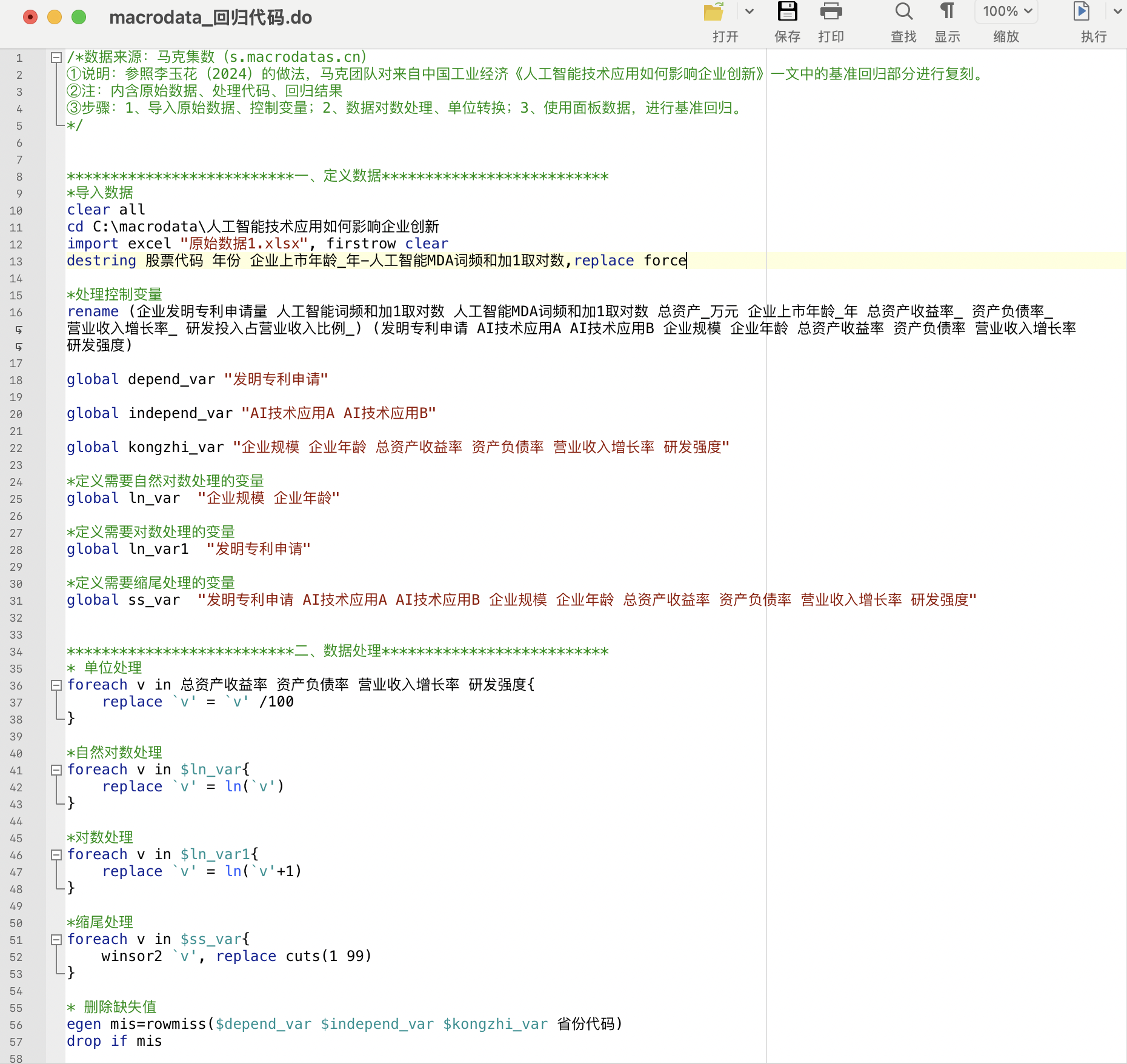1127x1064 pixels.
Task: Click the Save floppy disk icon
Action: 787,12
